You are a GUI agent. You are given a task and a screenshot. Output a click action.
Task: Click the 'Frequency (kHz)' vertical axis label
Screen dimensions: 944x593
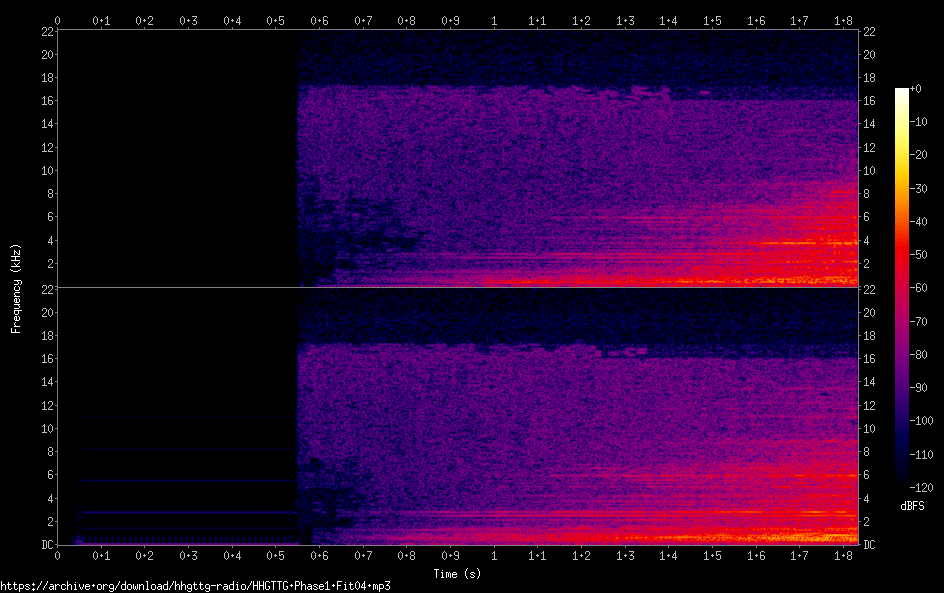pyautogui.click(x=16, y=288)
